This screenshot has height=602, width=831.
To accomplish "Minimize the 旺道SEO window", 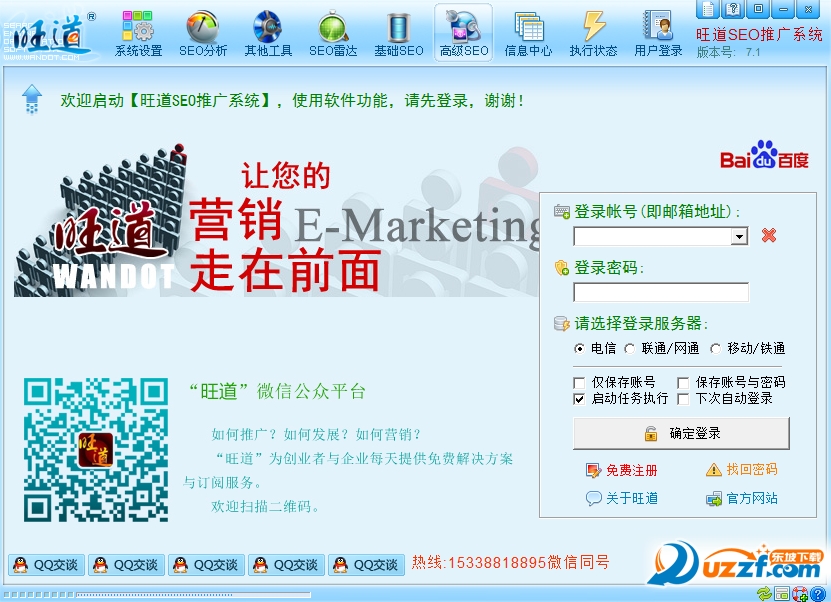I will (783, 9).
